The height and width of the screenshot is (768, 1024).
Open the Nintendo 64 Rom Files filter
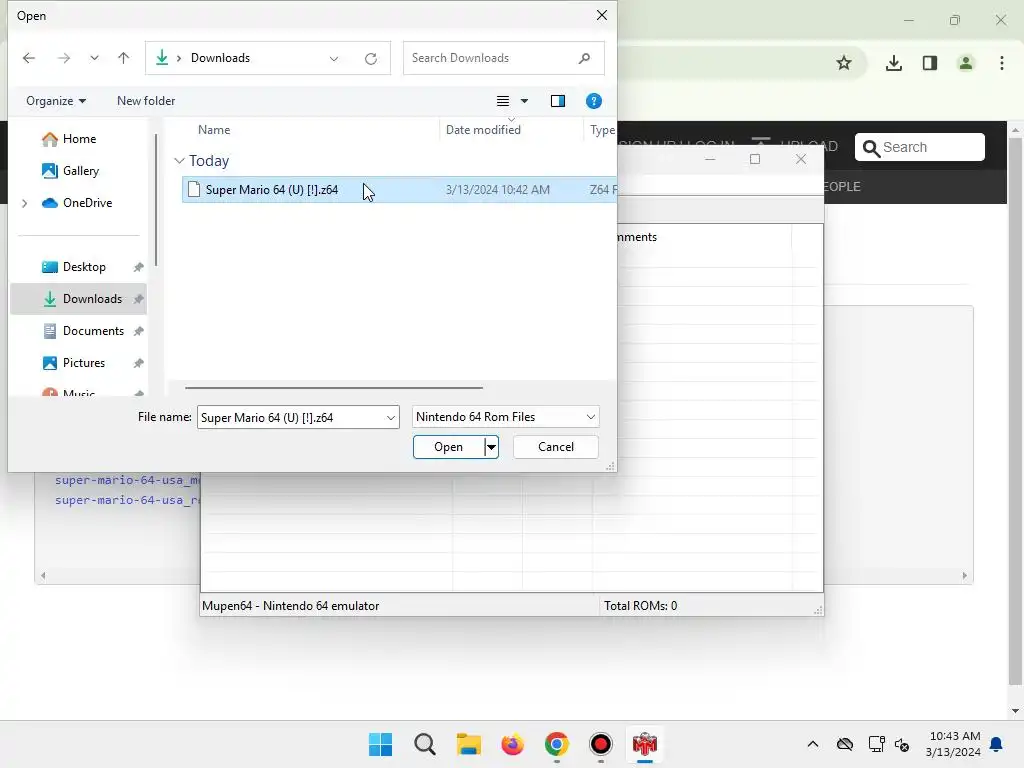point(505,417)
